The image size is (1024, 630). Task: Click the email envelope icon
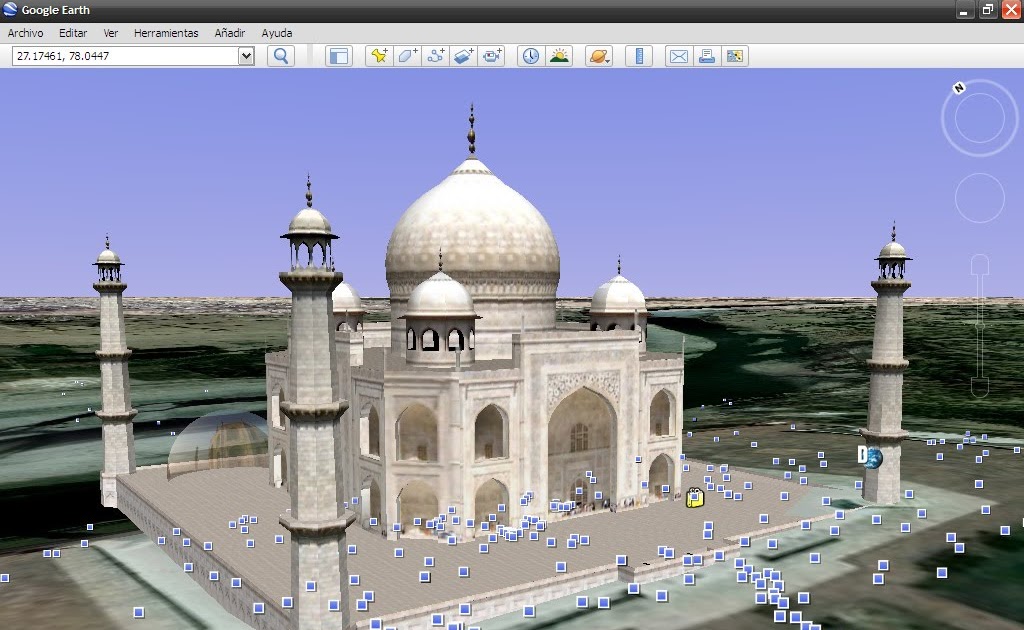[x=679, y=56]
